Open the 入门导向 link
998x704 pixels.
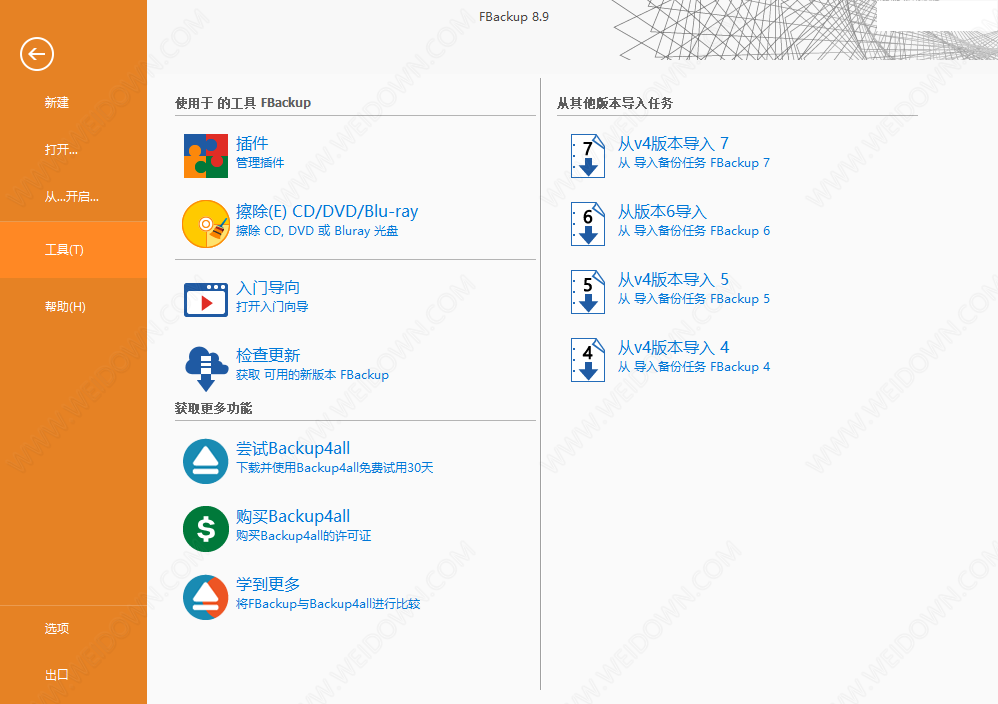coord(267,288)
